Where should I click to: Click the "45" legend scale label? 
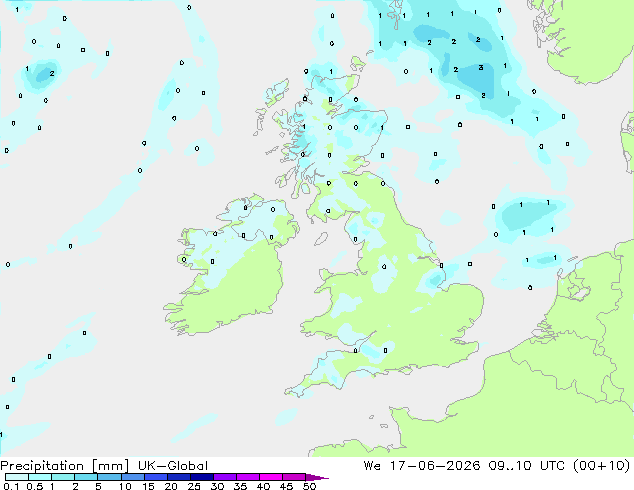coord(286,486)
